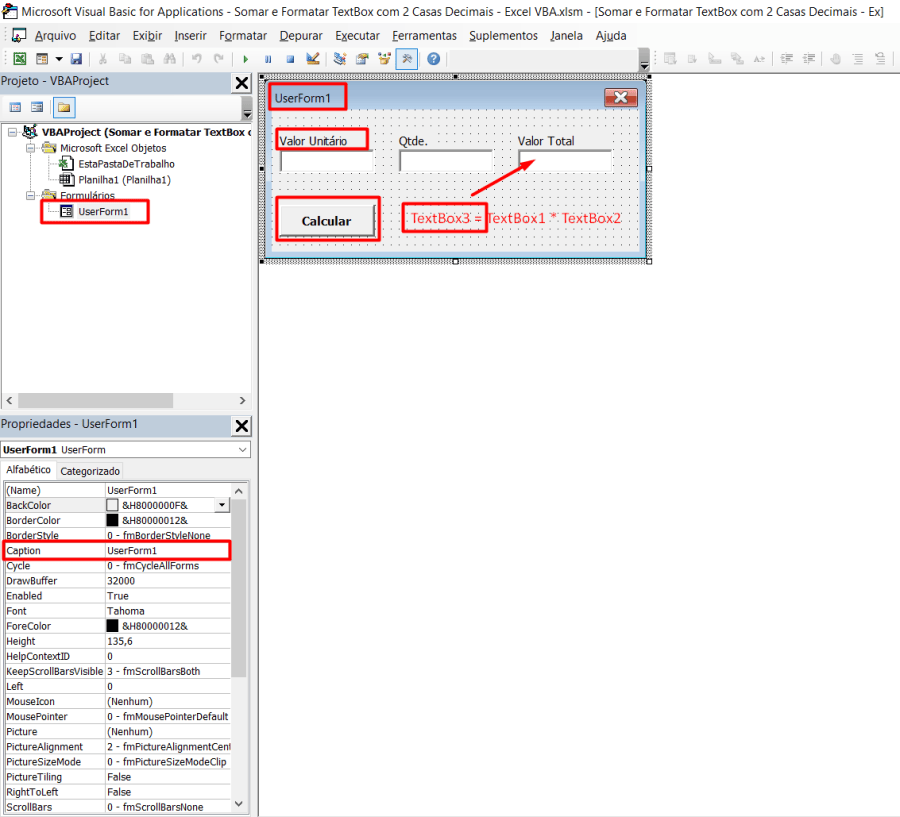Click the View Object icon in Project pane
The width and height of the screenshot is (900, 817).
tap(37, 107)
